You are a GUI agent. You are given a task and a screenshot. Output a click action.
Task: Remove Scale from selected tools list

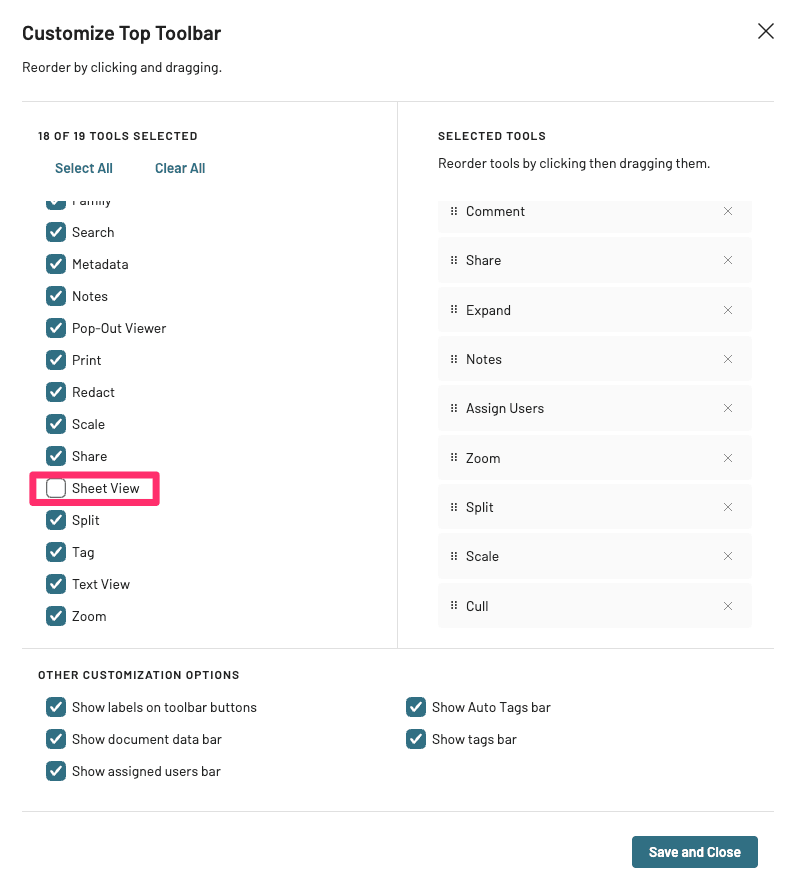(728, 556)
